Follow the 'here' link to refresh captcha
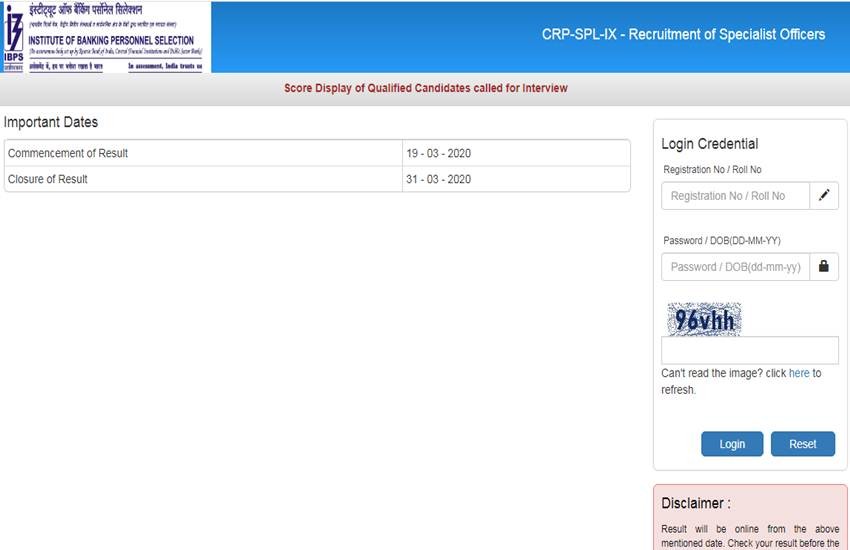The width and height of the screenshot is (850, 550). (x=799, y=373)
